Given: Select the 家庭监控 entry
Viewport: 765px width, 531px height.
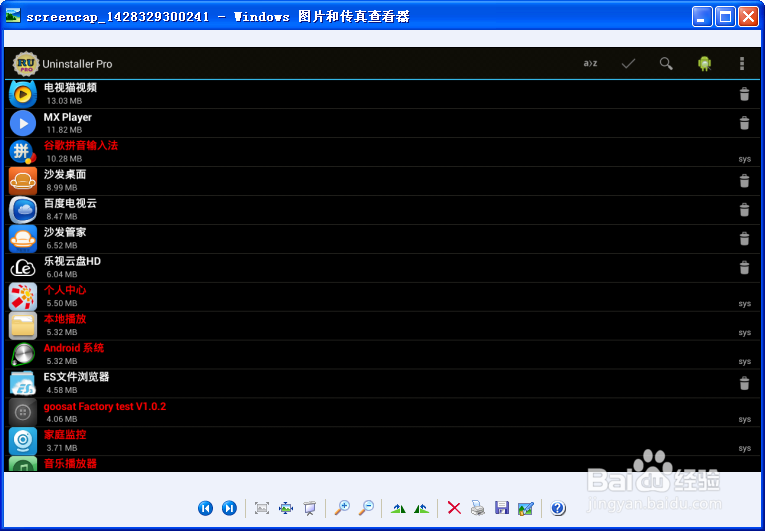Looking at the screenshot, I should click(x=382, y=441).
